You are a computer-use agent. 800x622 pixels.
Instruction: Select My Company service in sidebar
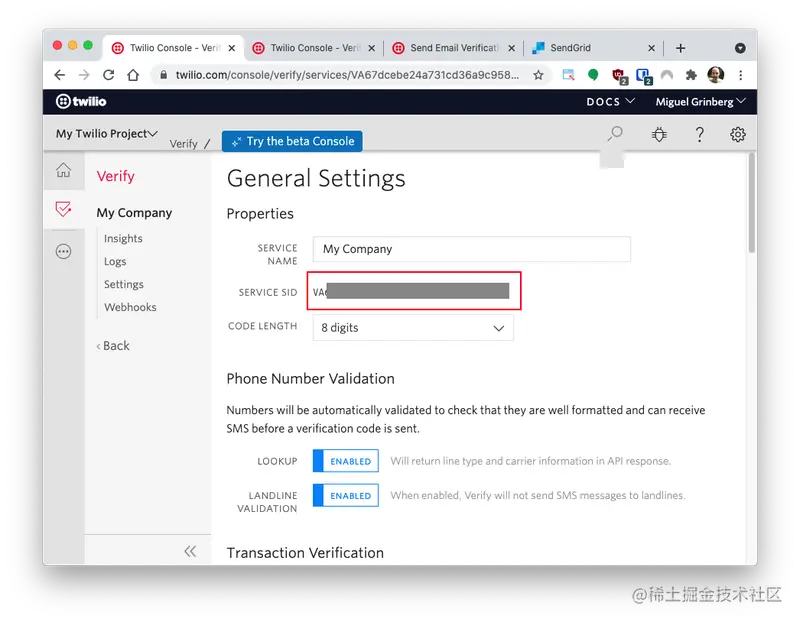(134, 213)
